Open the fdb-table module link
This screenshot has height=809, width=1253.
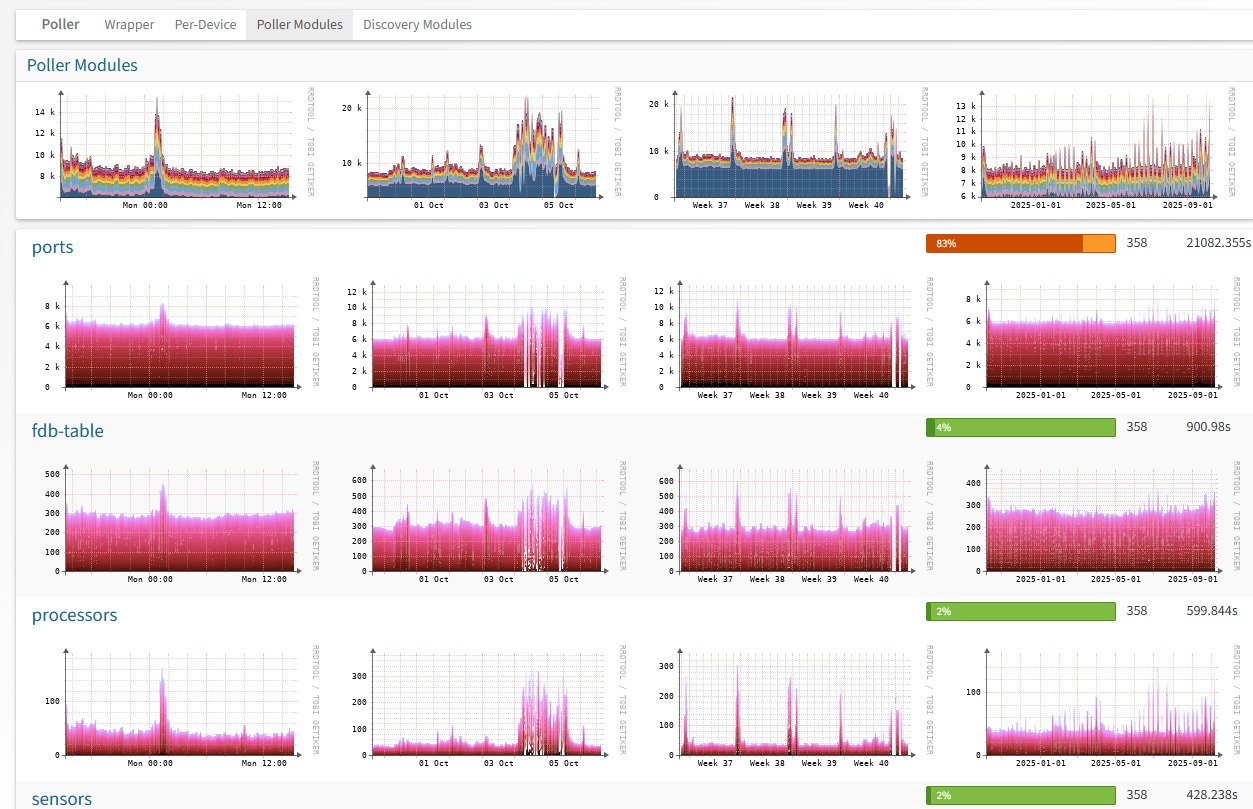67,431
